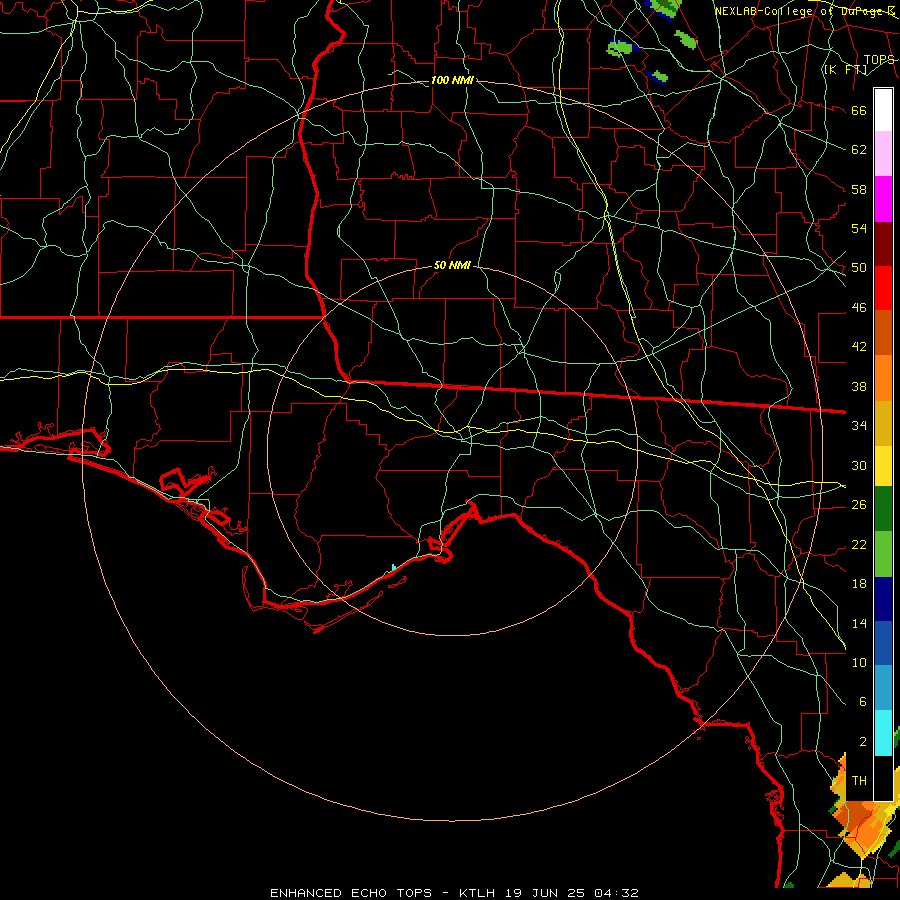The width and height of the screenshot is (900, 900).
Task: Click the [K FT] units label
Action: click(845, 69)
